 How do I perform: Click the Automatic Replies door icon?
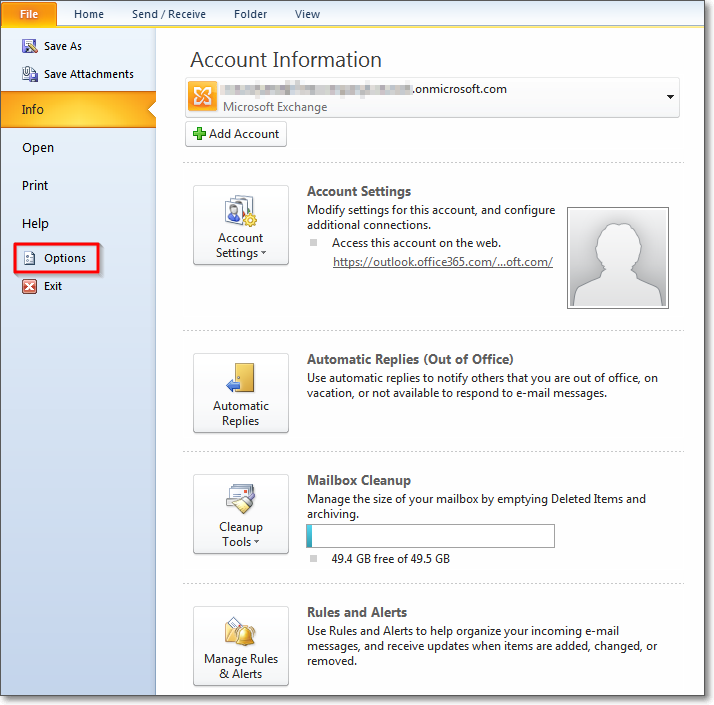(240, 378)
